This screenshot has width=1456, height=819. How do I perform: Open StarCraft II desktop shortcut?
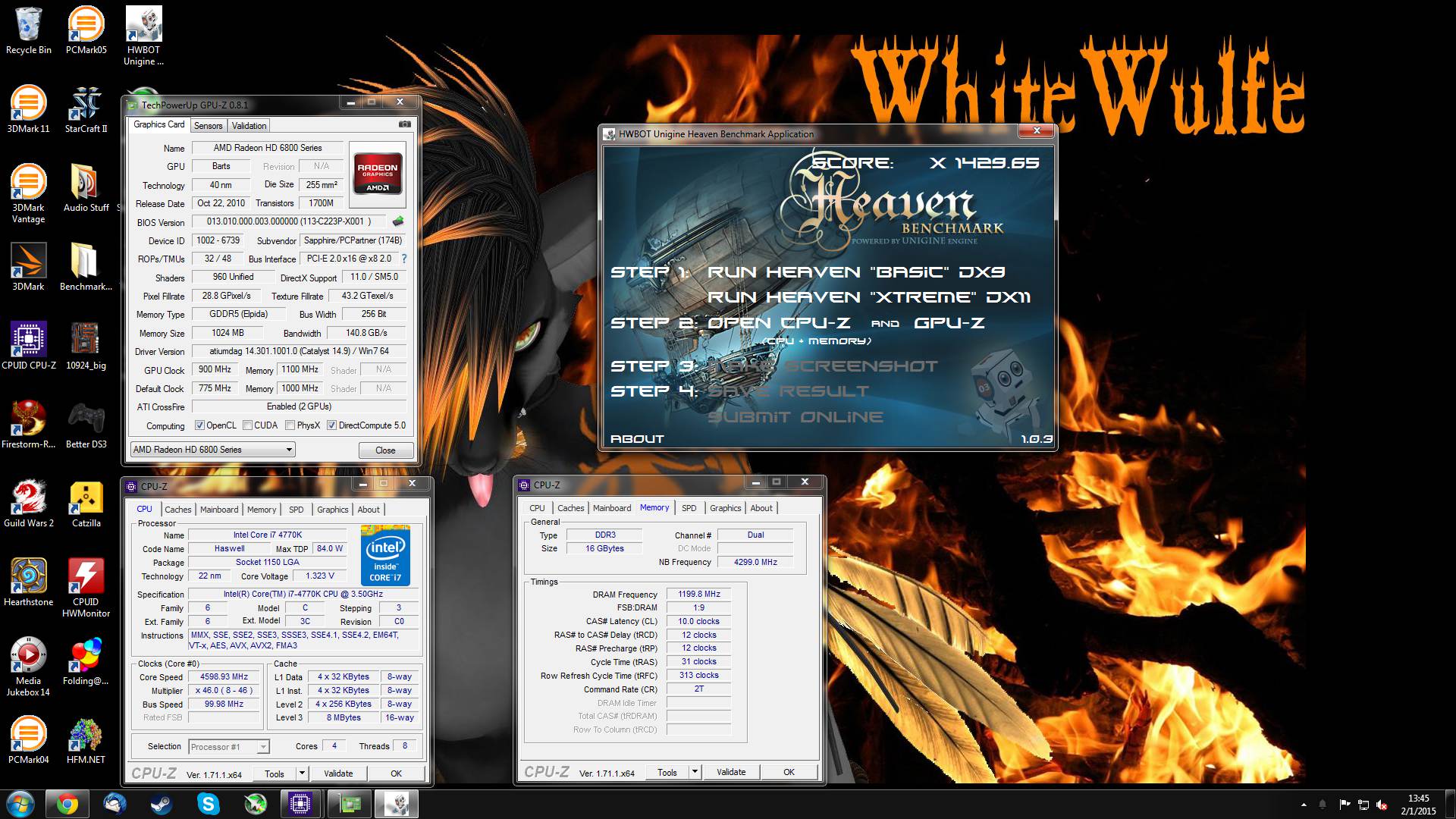click(x=86, y=109)
